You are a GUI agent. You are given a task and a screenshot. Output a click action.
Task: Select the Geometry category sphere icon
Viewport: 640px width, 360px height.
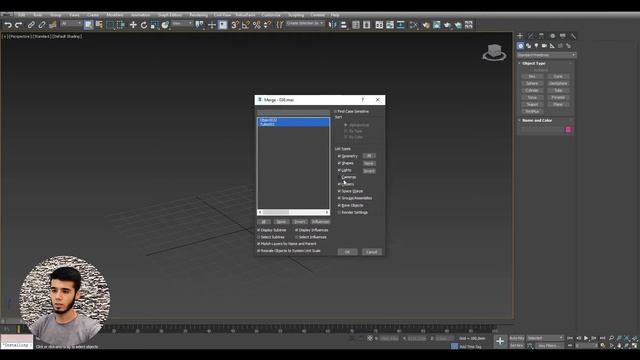520,46
